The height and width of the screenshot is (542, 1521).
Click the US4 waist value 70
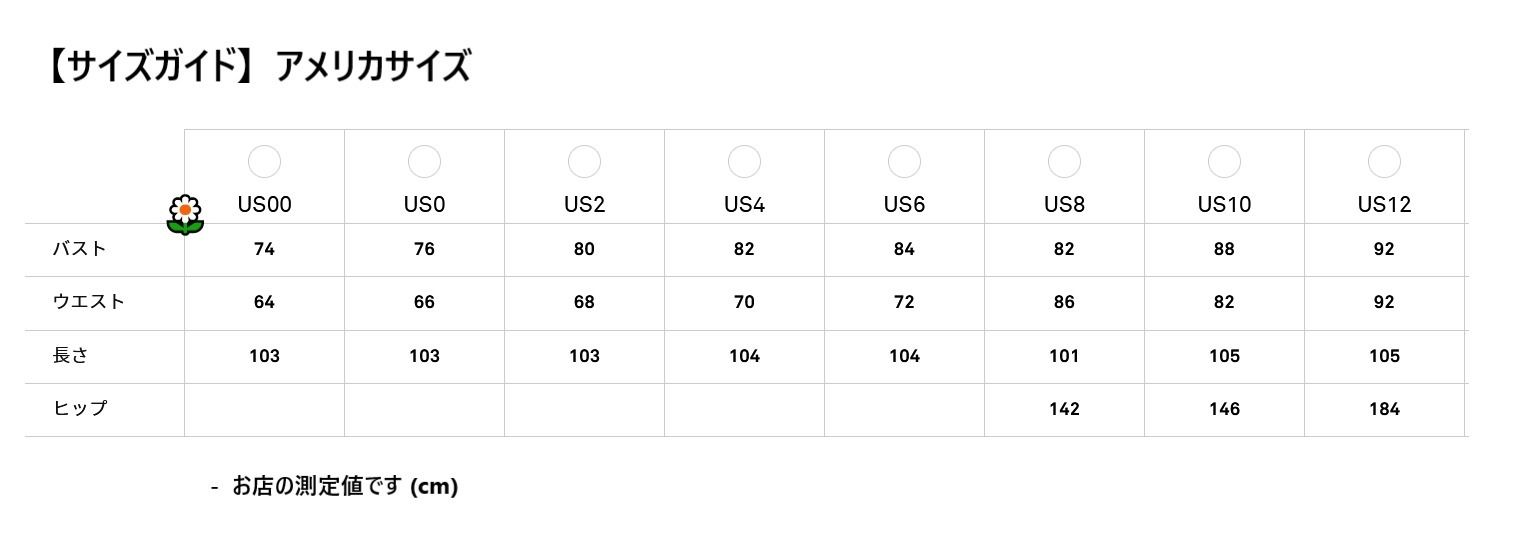[744, 302]
